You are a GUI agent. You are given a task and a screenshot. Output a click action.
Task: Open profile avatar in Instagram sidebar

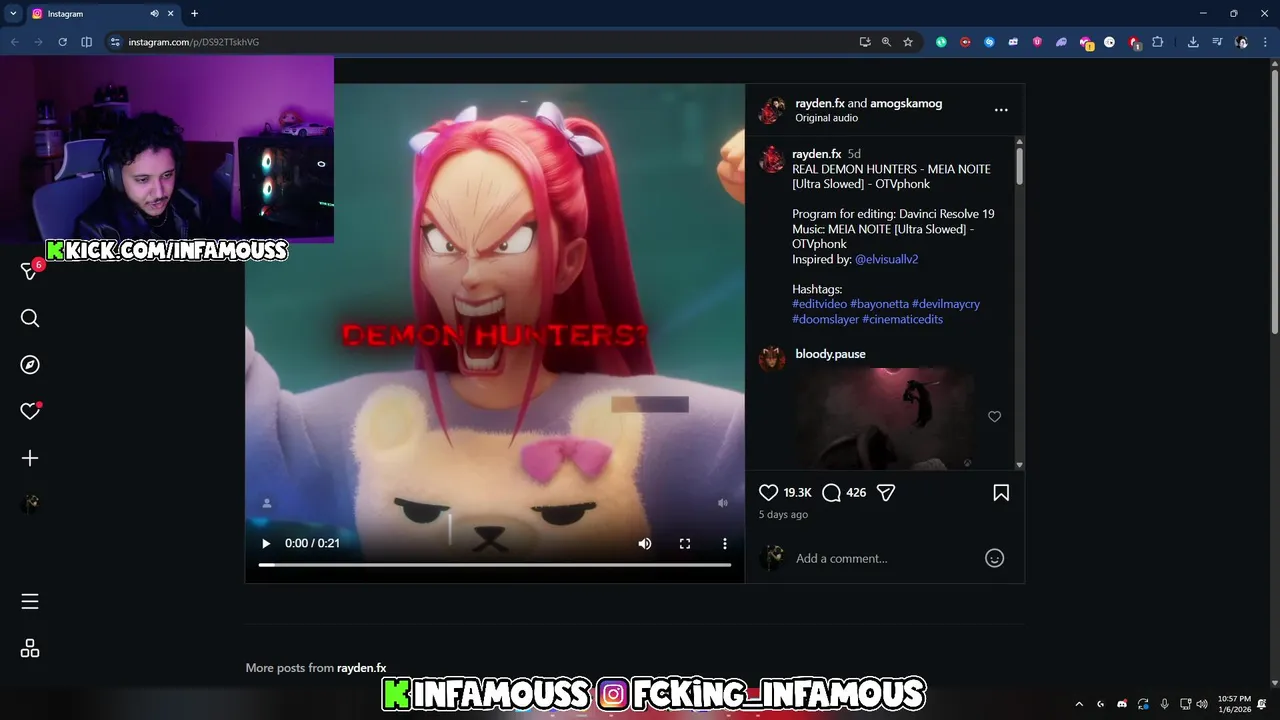(30, 505)
